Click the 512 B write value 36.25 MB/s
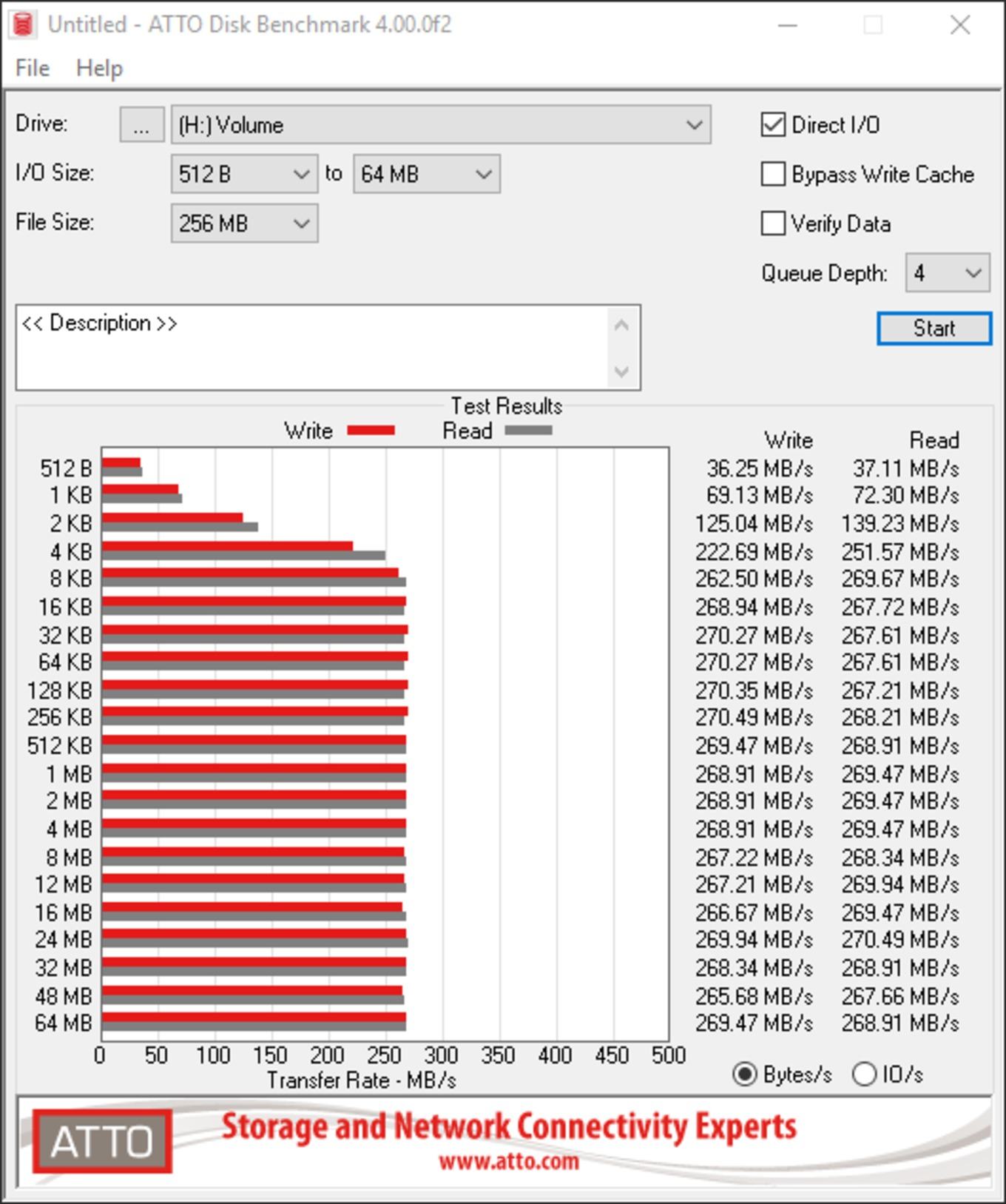The height and width of the screenshot is (1204, 1006). tap(759, 469)
